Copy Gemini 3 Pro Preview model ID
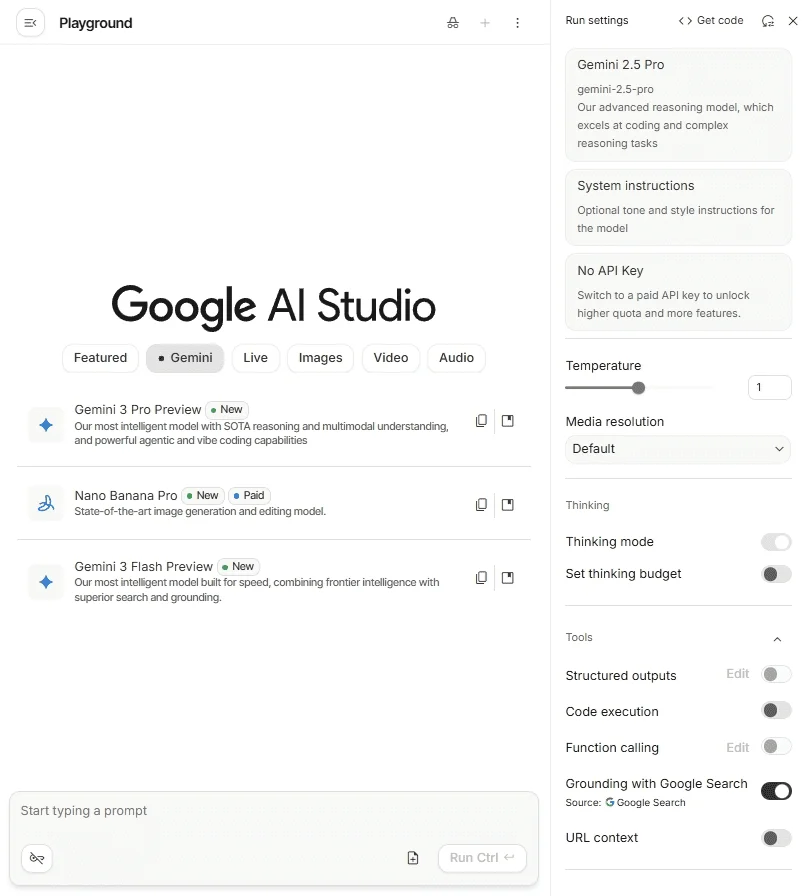 click(x=482, y=421)
